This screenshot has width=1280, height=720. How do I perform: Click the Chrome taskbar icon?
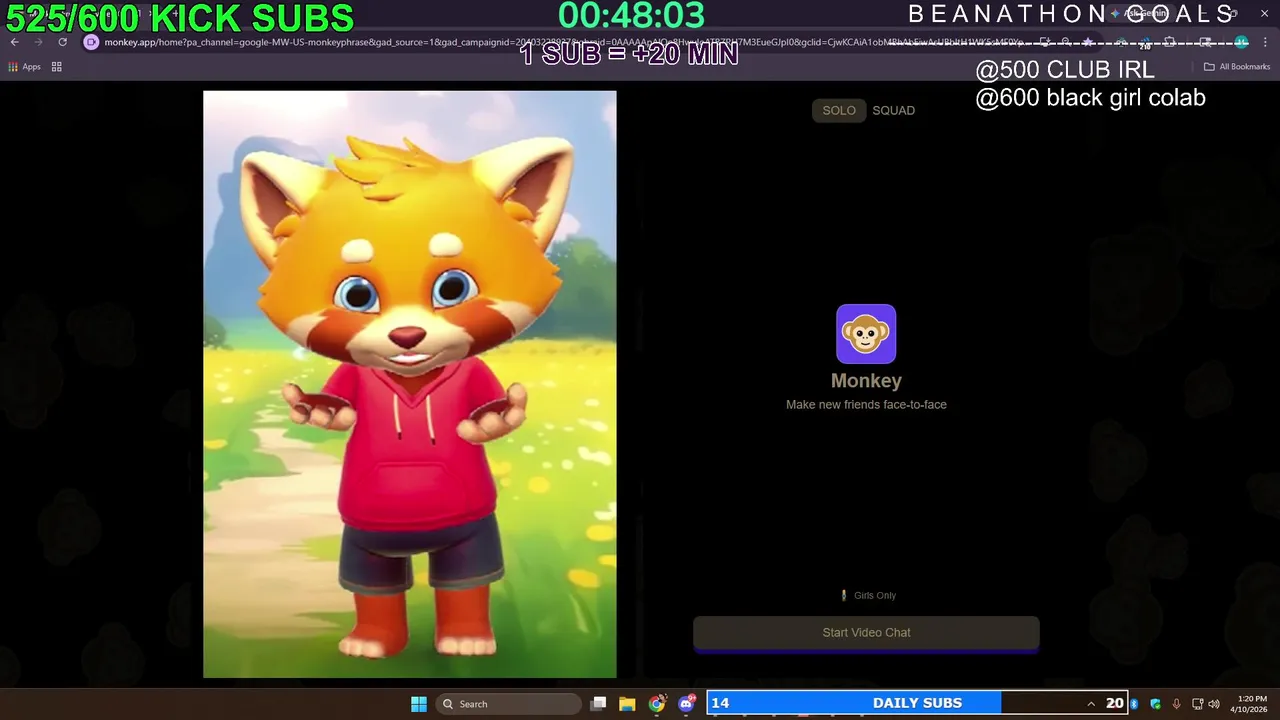pyautogui.click(x=656, y=704)
